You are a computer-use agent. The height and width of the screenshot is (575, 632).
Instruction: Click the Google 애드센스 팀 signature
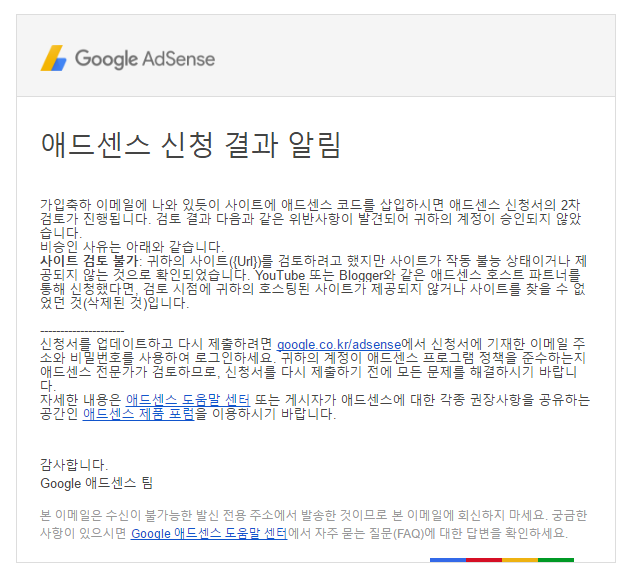click(x=96, y=483)
